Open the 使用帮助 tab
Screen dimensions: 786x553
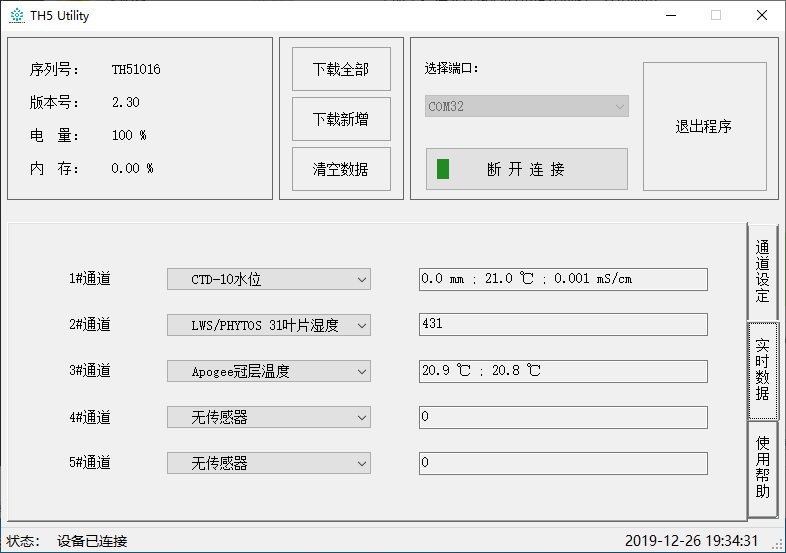click(x=762, y=468)
